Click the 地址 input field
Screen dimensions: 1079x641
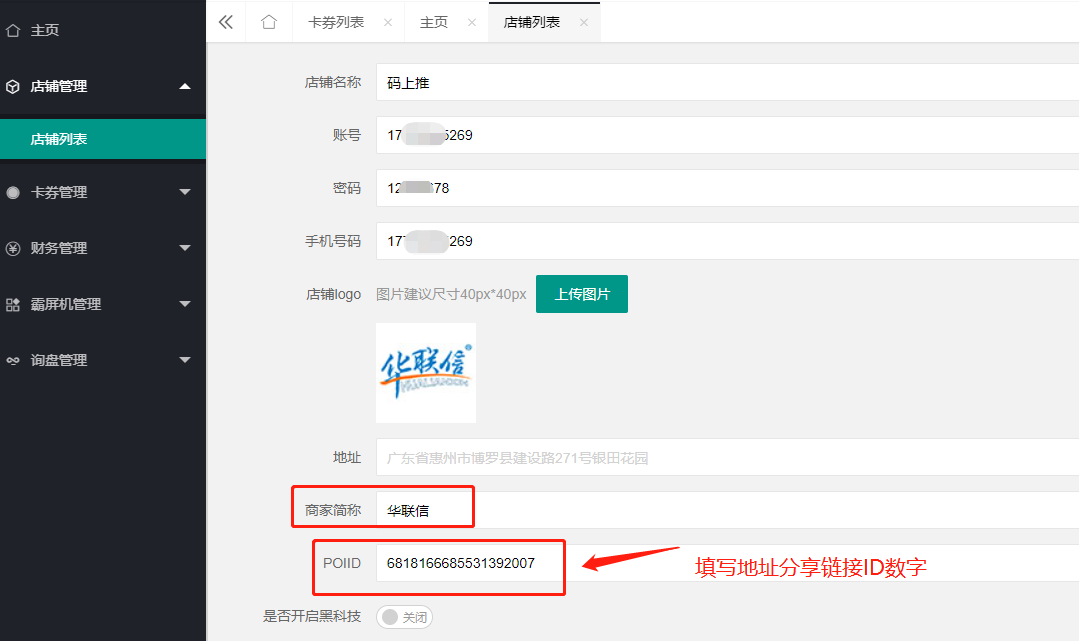coord(727,458)
